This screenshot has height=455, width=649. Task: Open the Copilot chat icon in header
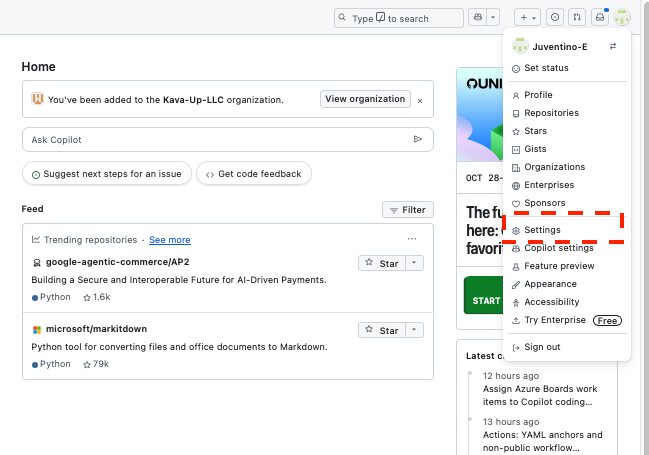[477, 18]
